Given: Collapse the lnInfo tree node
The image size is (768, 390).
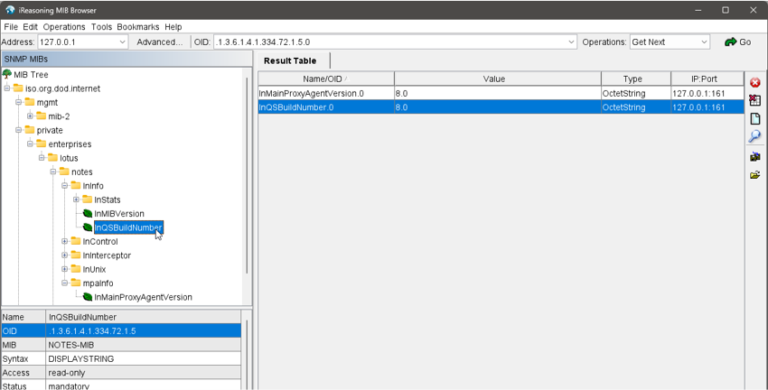Looking at the screenshot, I should point(64,186).
